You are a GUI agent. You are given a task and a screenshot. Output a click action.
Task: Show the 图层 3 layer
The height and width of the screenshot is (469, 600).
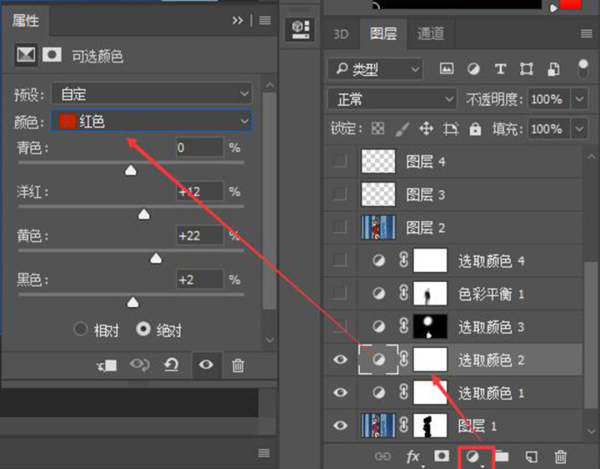[340, 194]
